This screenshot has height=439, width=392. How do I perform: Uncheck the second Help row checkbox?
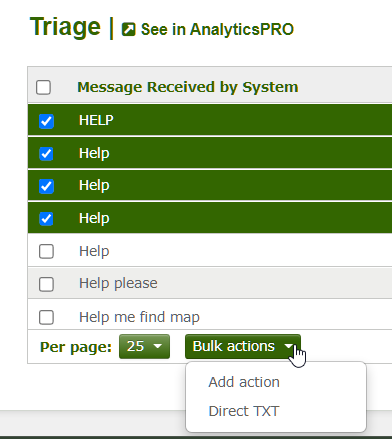46,154
